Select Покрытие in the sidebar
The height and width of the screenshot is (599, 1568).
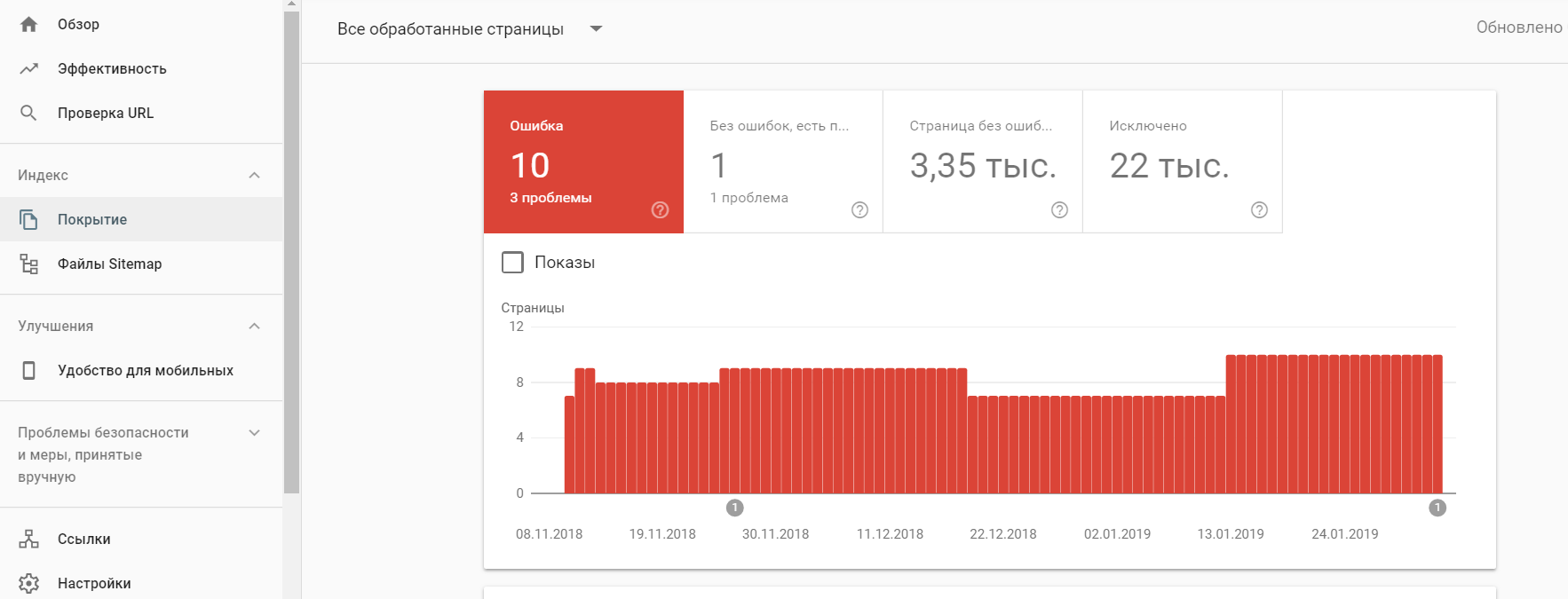click(92, 219)
